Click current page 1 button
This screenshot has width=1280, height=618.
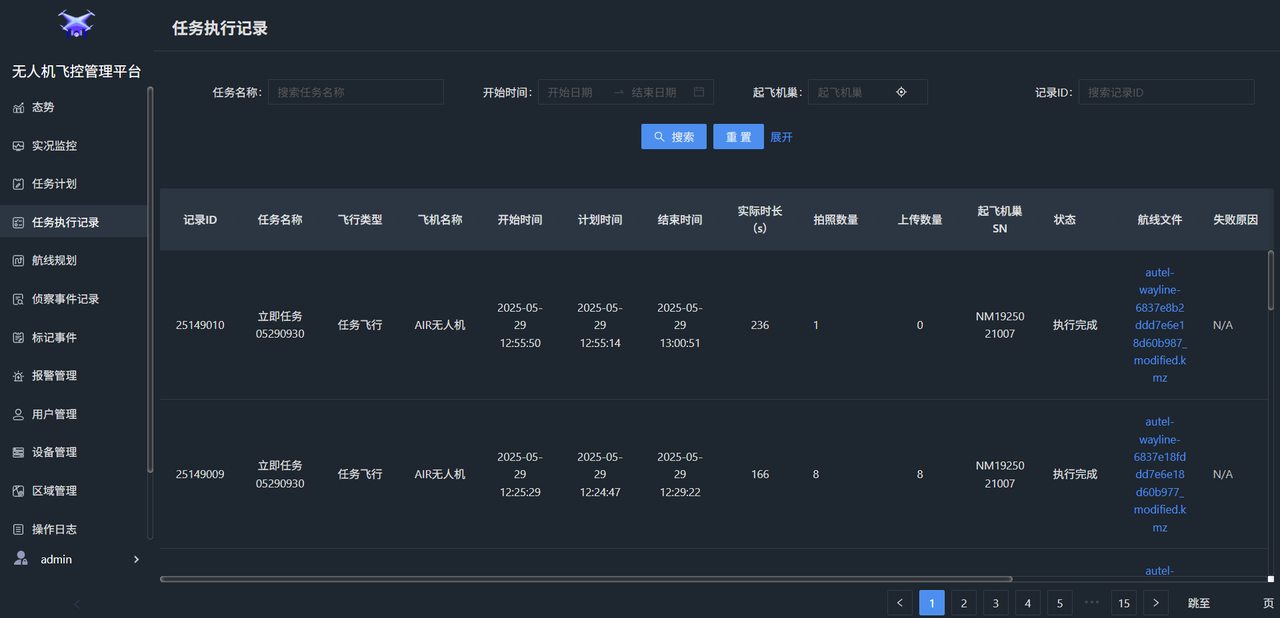point(931,603)
